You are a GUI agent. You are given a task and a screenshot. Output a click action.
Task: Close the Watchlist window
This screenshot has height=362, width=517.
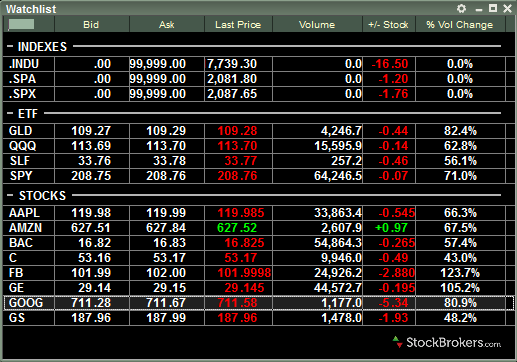click(x=507, y=8)
